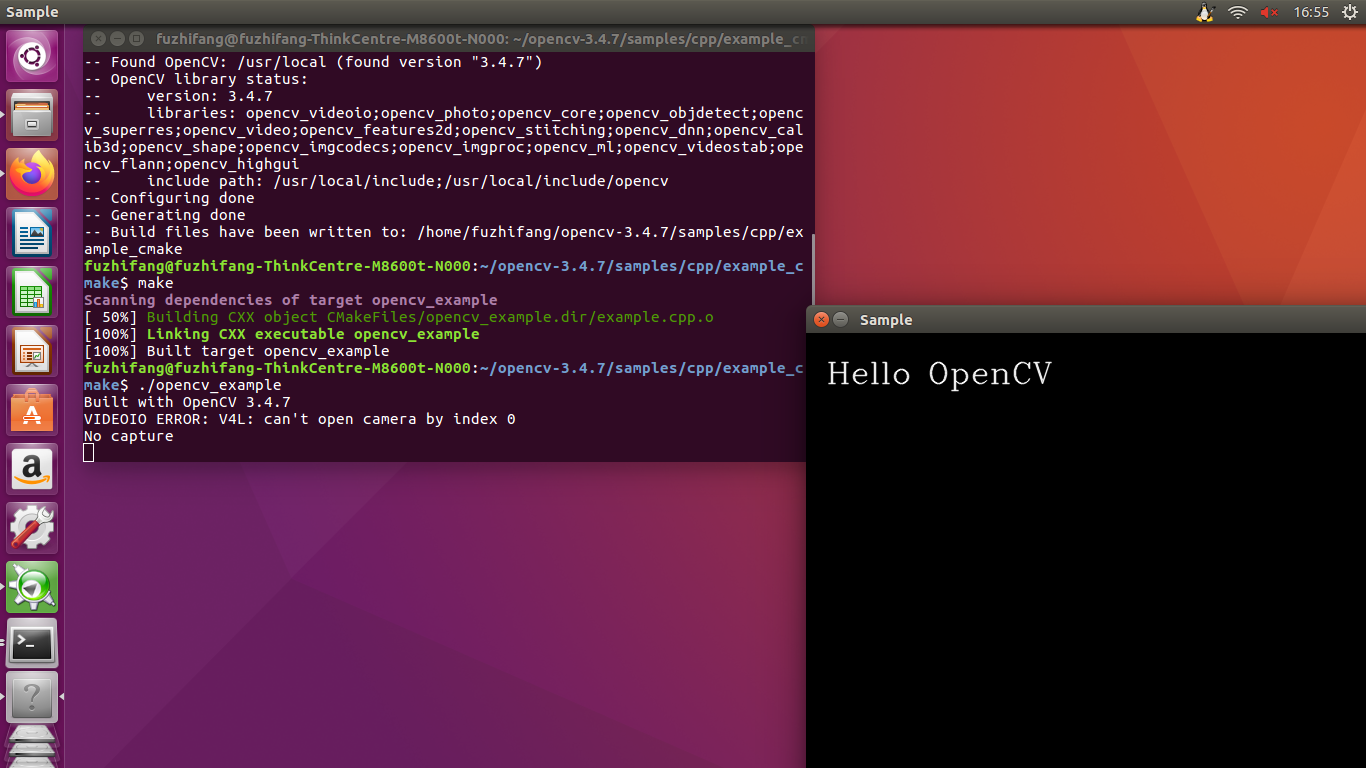Click the 'Built target opencv_example' line
The image size is (1366, 768).
point(237,351)
